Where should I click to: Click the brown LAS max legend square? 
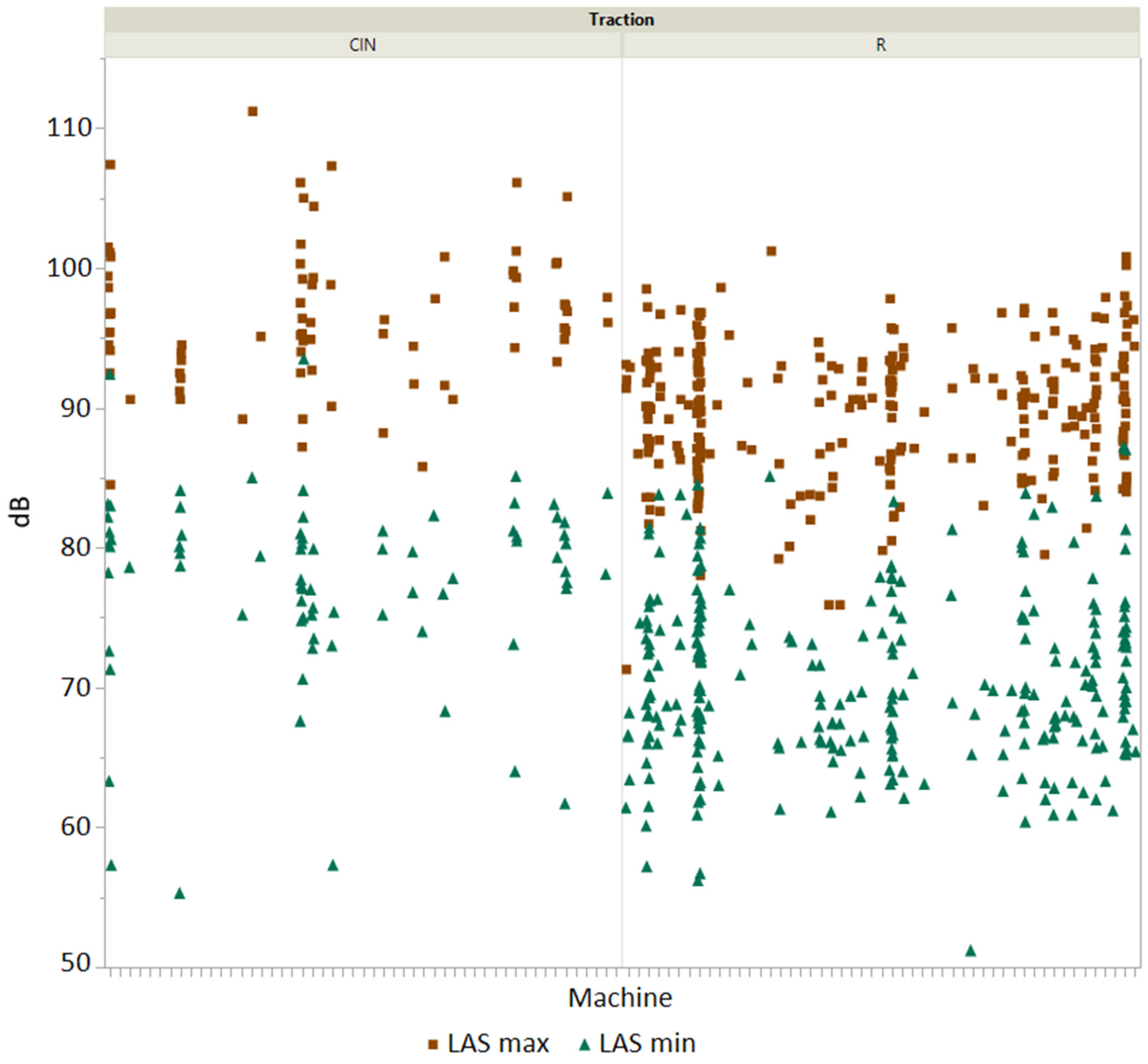(x=434, y=1044)
